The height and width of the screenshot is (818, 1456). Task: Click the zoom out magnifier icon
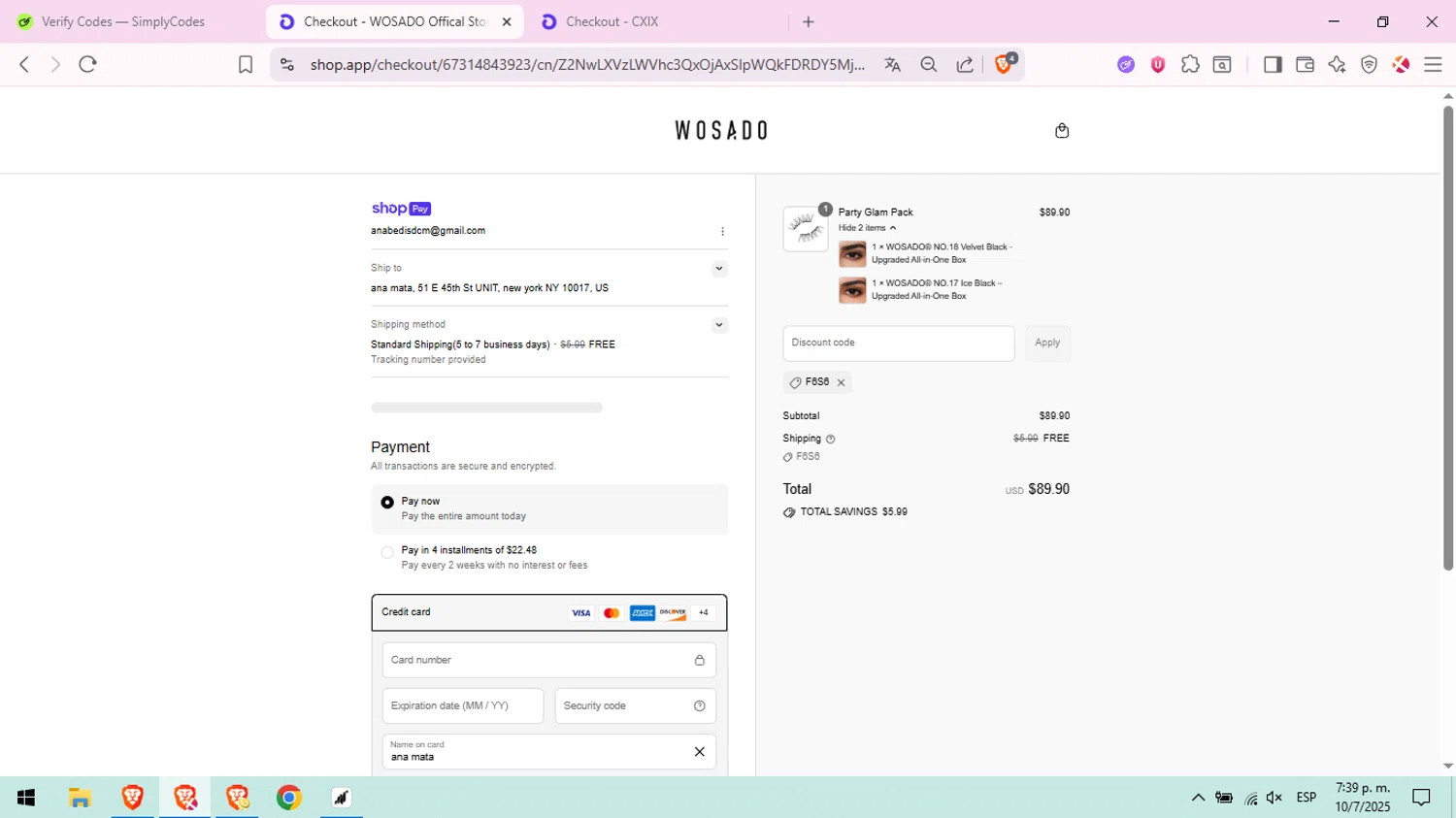pyautogui.click(x=929, y=64)
